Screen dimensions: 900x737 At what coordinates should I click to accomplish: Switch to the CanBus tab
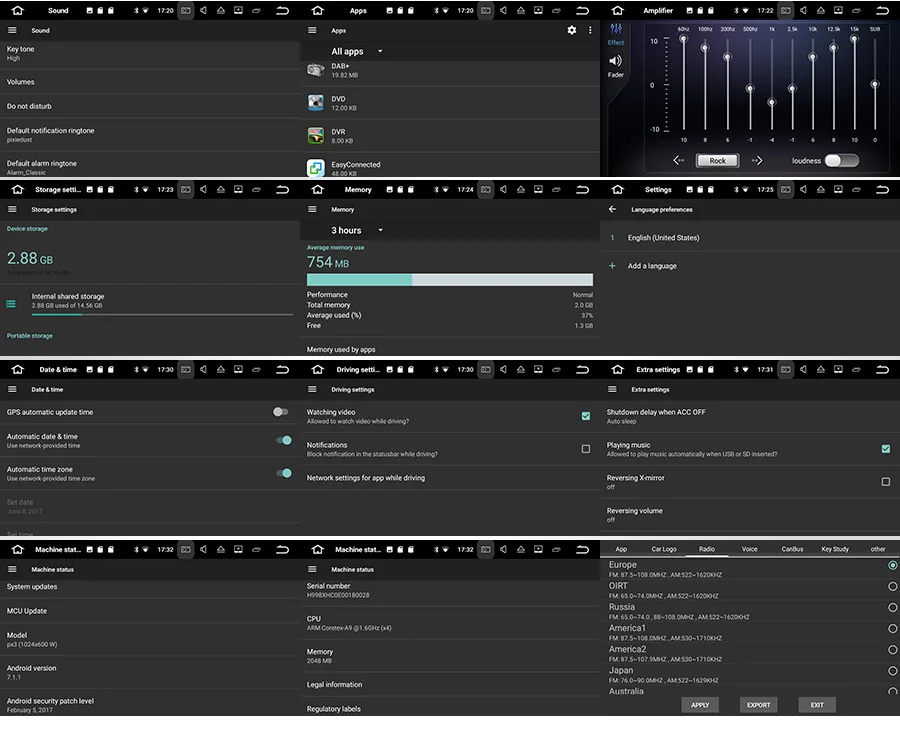tap(792, 549)
